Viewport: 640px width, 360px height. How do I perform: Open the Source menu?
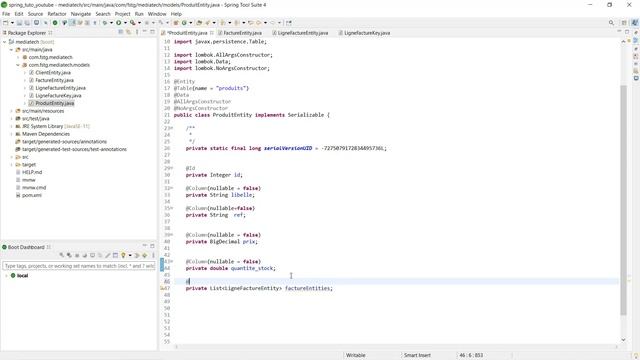35,14
